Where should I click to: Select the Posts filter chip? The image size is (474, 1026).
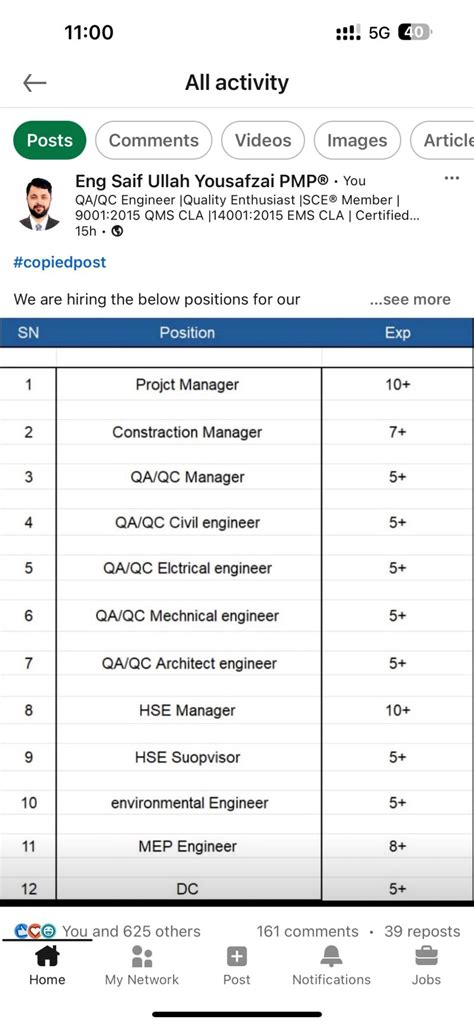(x=50, y=140)
